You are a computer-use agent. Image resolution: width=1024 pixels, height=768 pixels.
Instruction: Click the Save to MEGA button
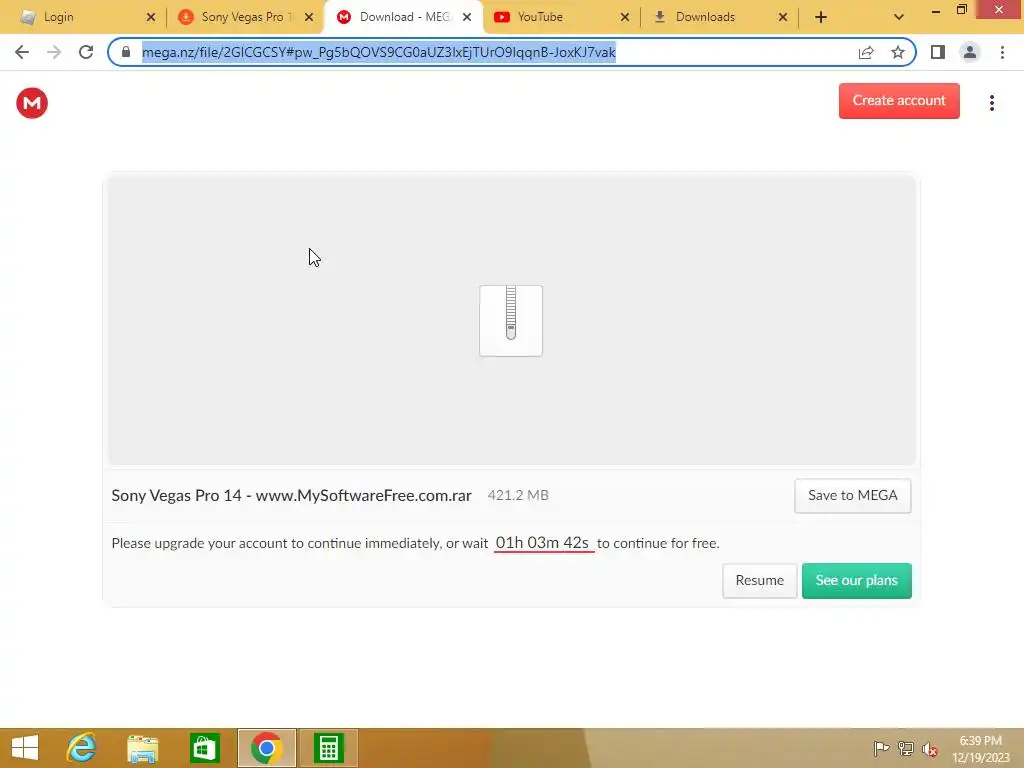(x=852, y=496)
